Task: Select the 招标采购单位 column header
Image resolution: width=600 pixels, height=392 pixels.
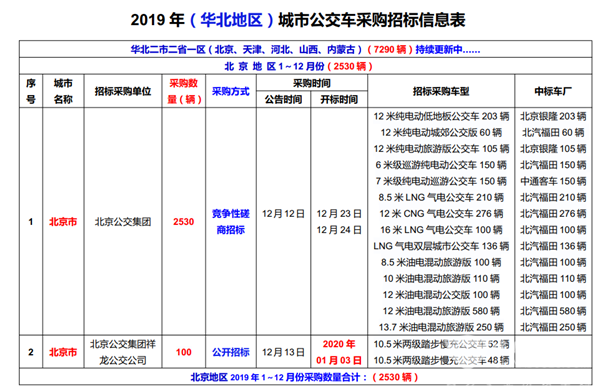Action: click(x=123, y=91)
